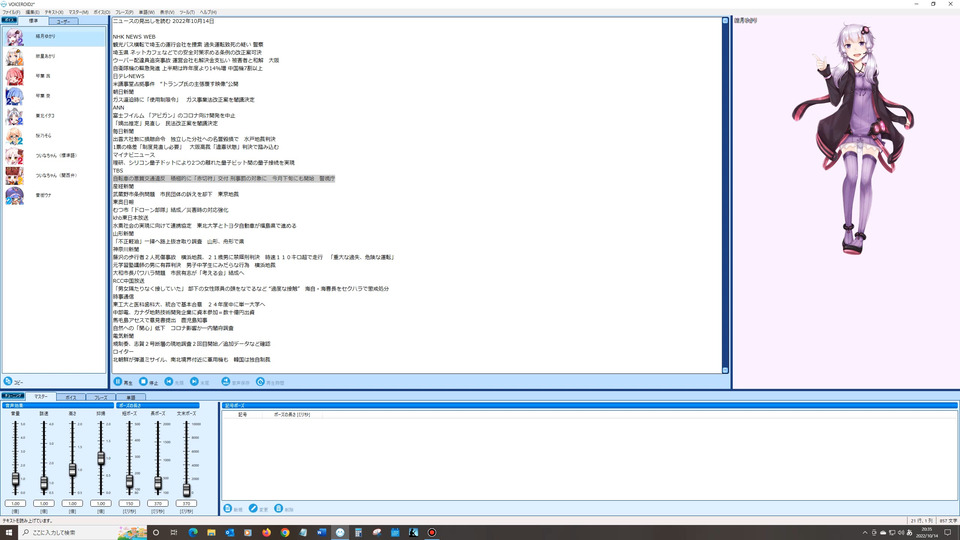Click the ポーズの長さ column header

point(291,414)
